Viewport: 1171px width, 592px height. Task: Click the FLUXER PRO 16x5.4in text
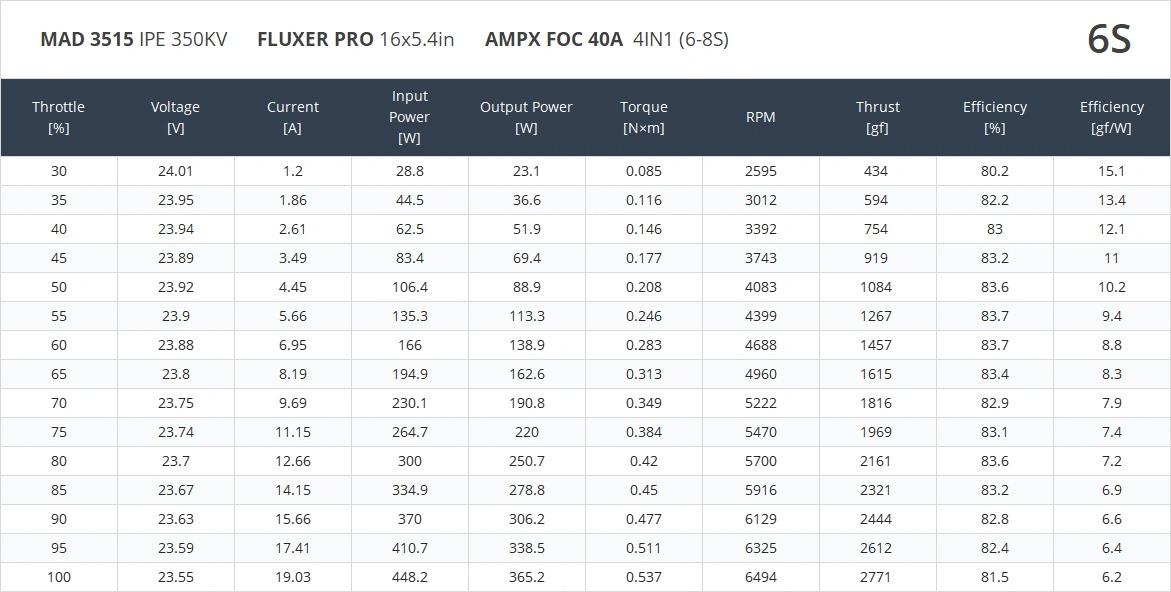355,40
